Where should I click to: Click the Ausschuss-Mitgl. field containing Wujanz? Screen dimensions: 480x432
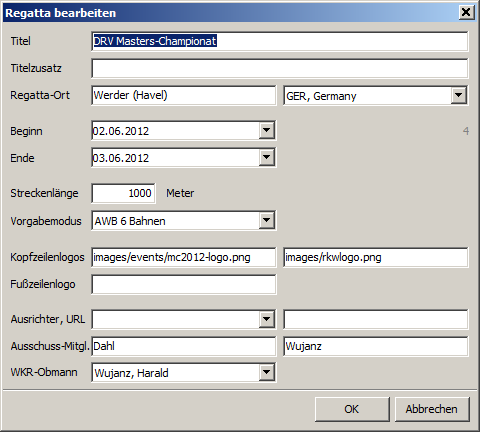click(376, 346)
